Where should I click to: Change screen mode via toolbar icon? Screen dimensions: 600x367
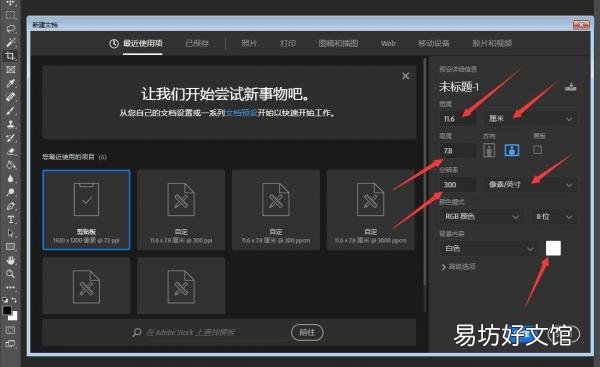point(10,344)
